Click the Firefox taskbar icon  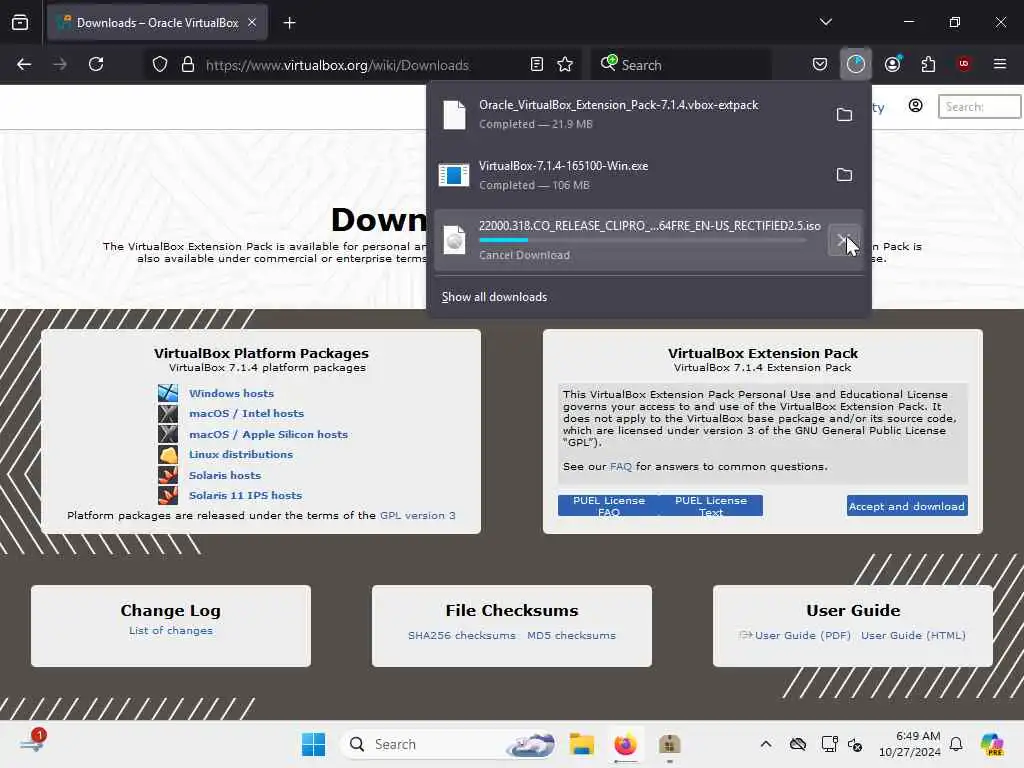(x=625, y=744)
